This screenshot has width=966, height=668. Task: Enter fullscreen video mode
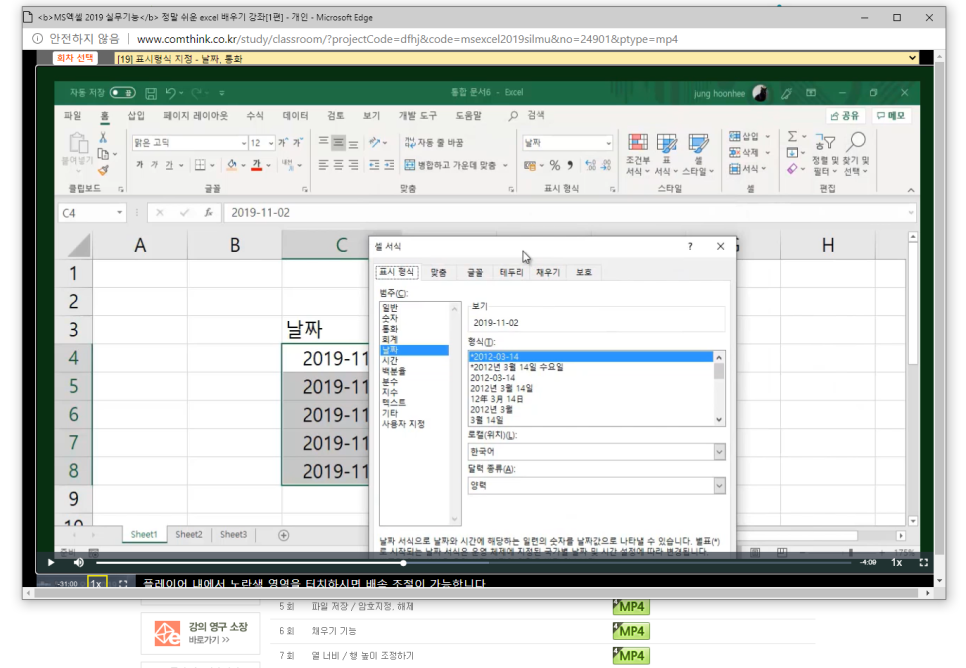click(923, 562)
